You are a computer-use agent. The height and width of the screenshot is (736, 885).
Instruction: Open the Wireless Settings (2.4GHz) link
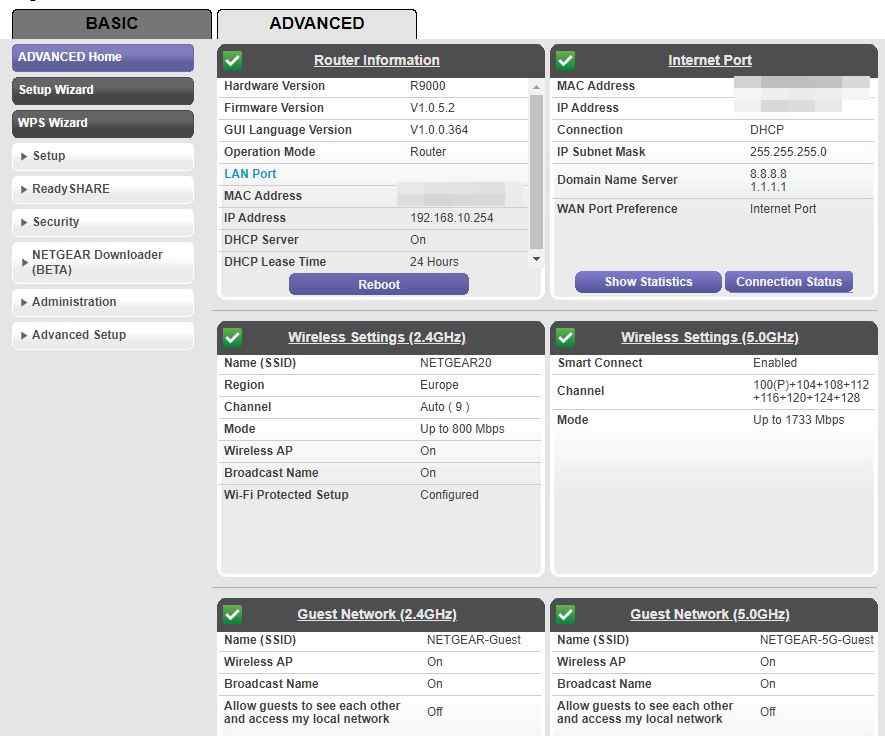click(x=376, y=337)
